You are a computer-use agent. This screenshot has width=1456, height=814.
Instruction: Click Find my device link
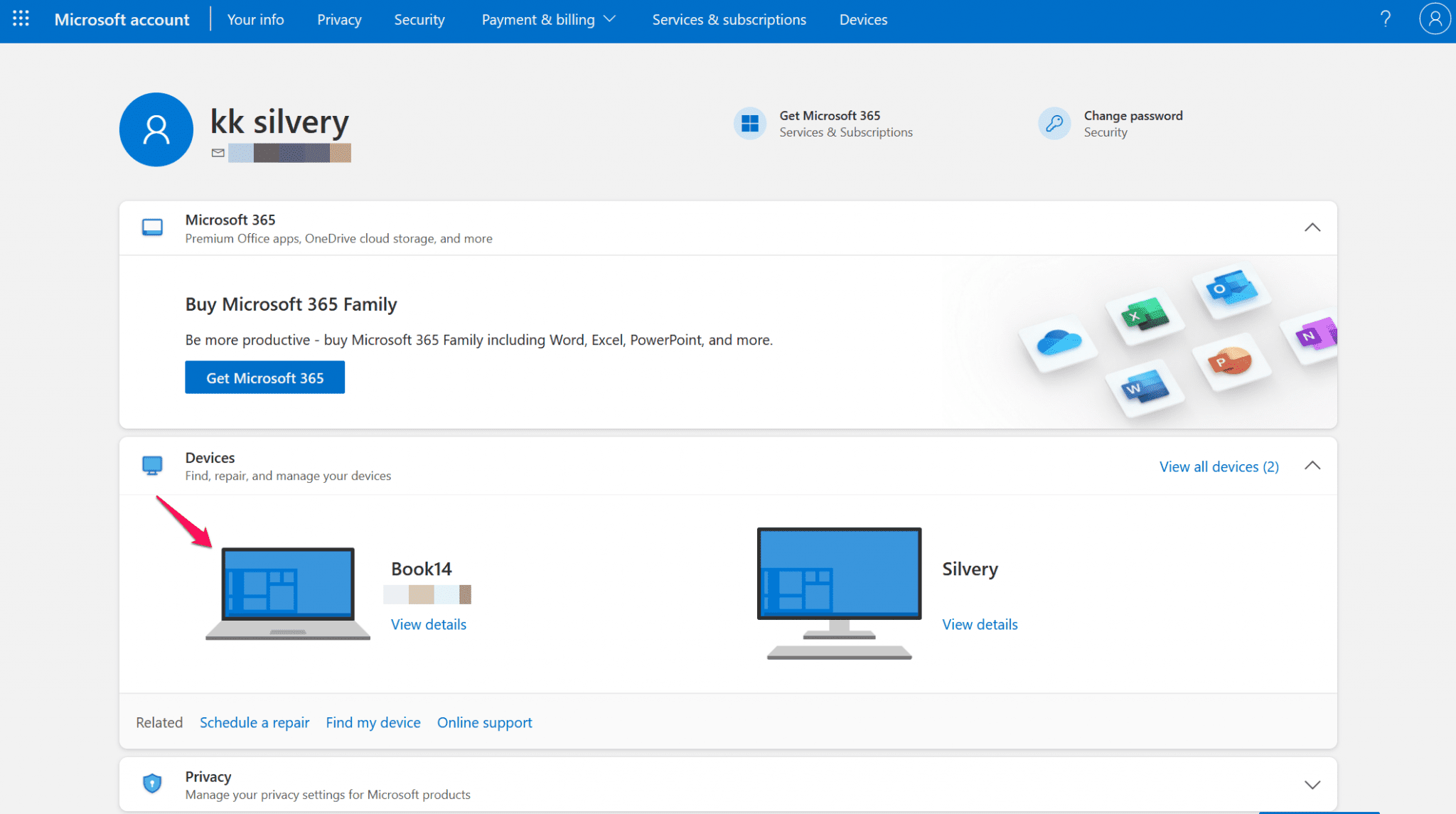coord(373,722)
